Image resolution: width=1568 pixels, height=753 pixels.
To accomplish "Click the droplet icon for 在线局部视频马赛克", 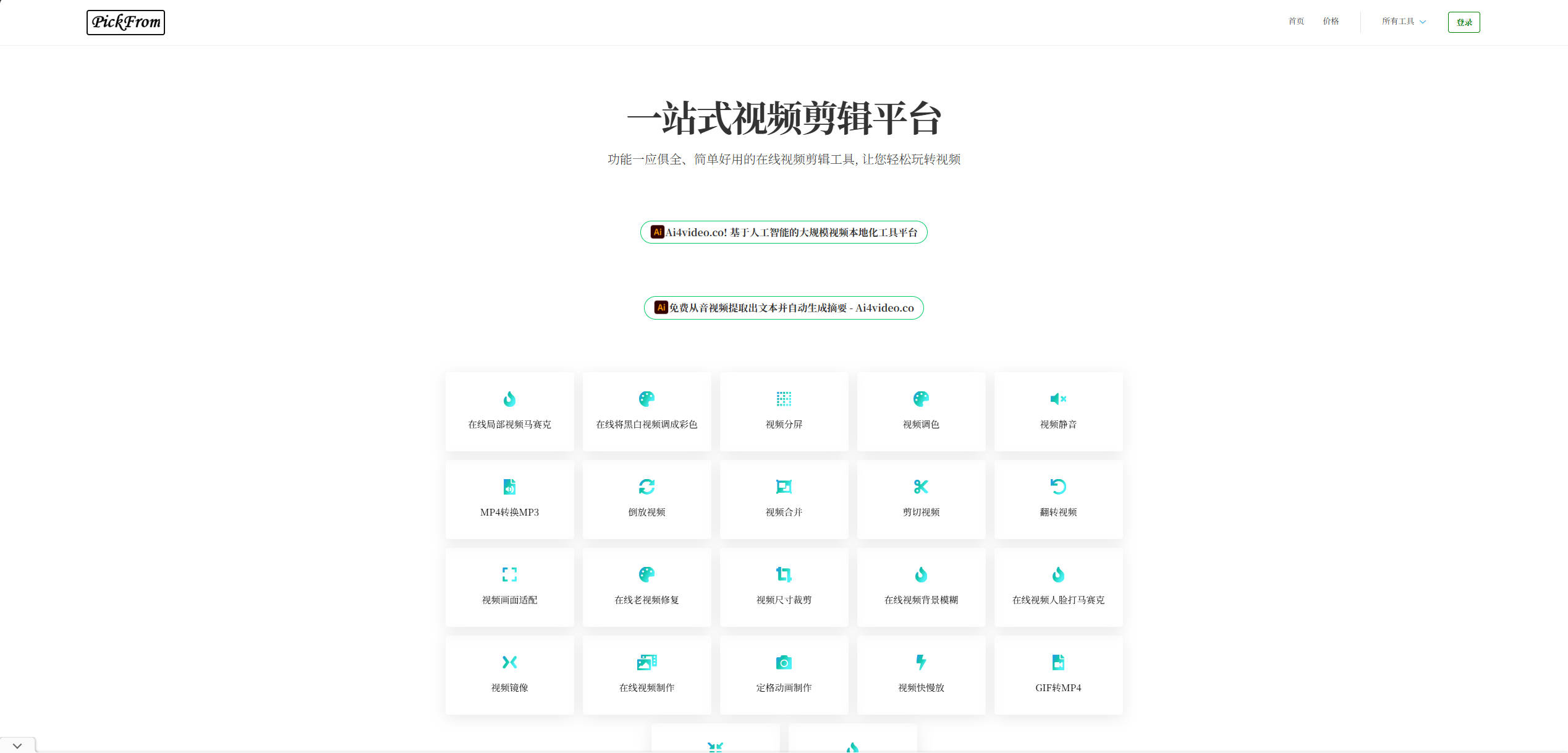I will (x=509, y=399).
